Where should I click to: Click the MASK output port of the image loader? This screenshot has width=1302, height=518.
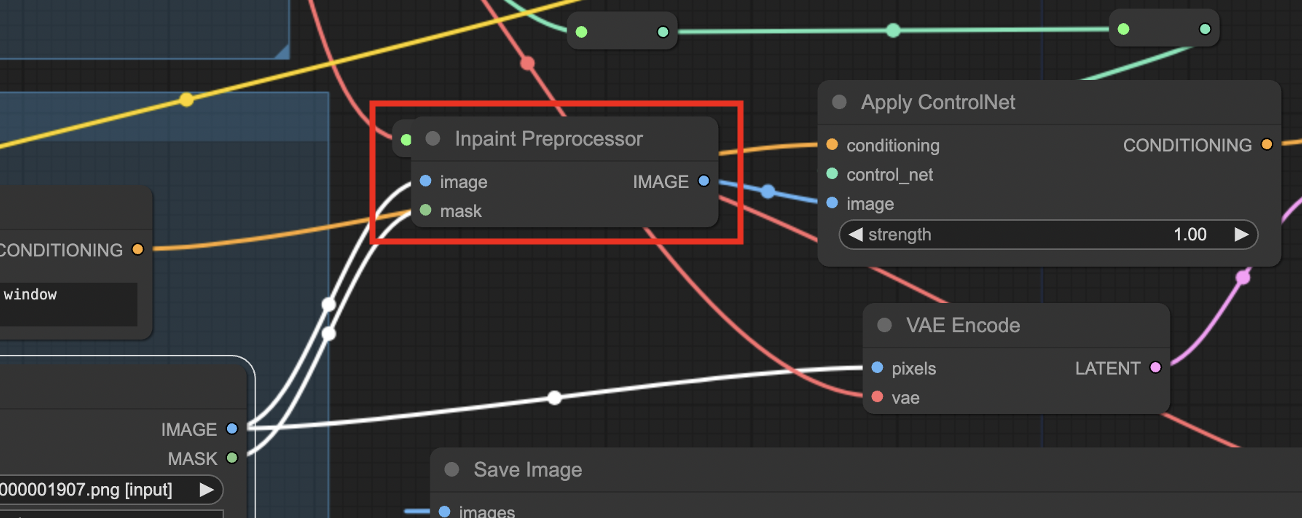click(x=232, y=459)
